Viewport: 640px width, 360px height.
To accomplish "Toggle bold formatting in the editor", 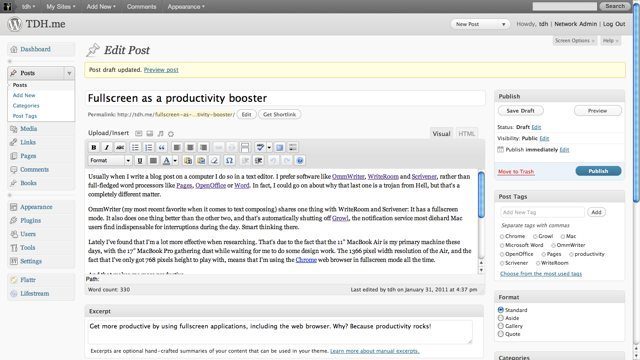I will click(x=93, y=147).
